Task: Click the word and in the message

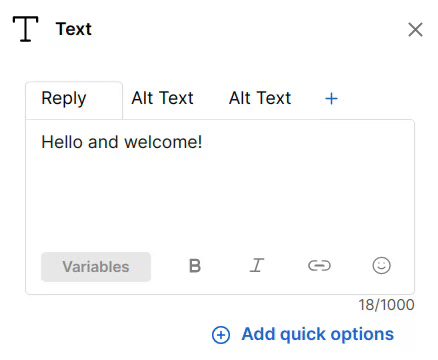Action: (x=103, y=142)
